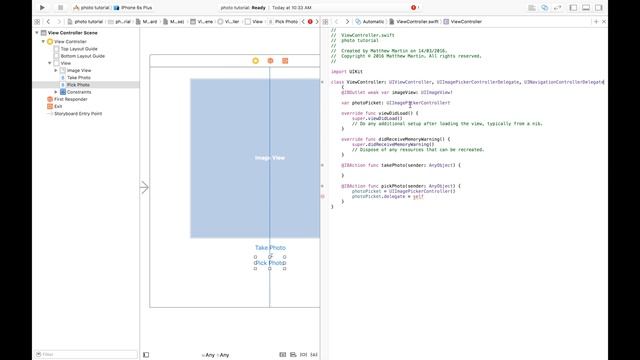The image size is (640, 360).
Task: Add another assistant editor pane
Action: [x=596, y=22]
